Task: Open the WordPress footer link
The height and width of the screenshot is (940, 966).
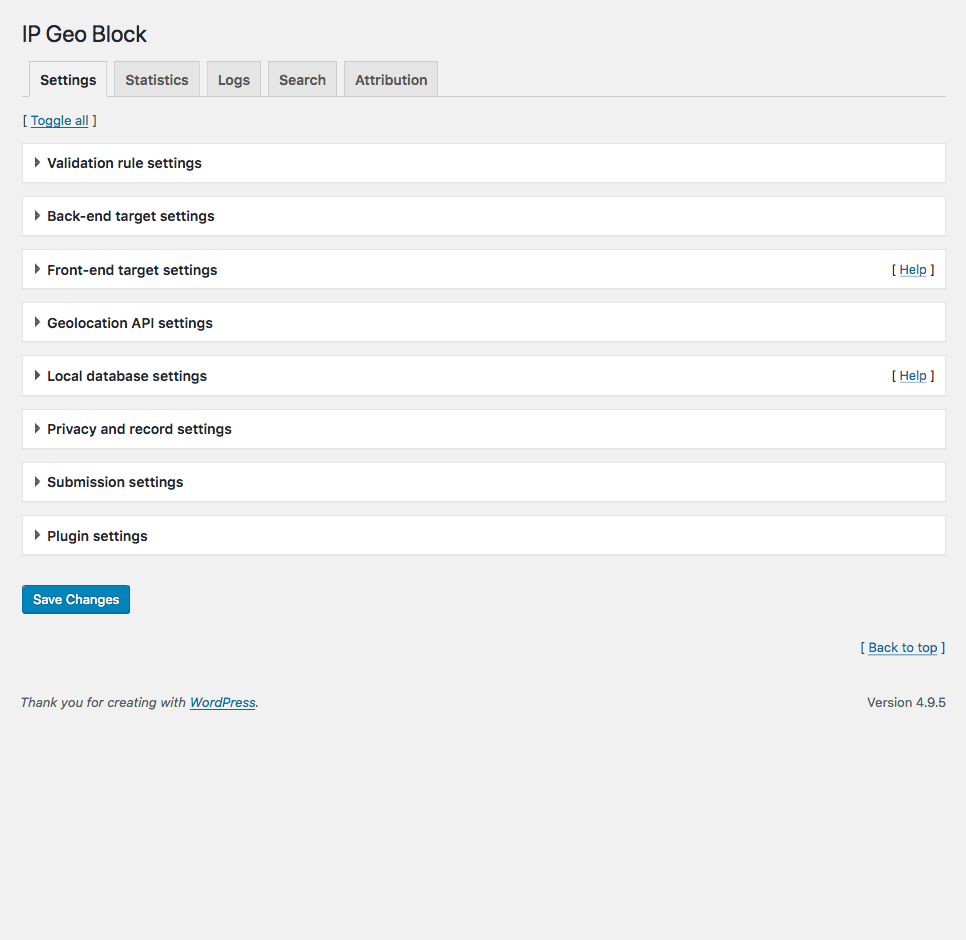Action: [x=223, y=703]
